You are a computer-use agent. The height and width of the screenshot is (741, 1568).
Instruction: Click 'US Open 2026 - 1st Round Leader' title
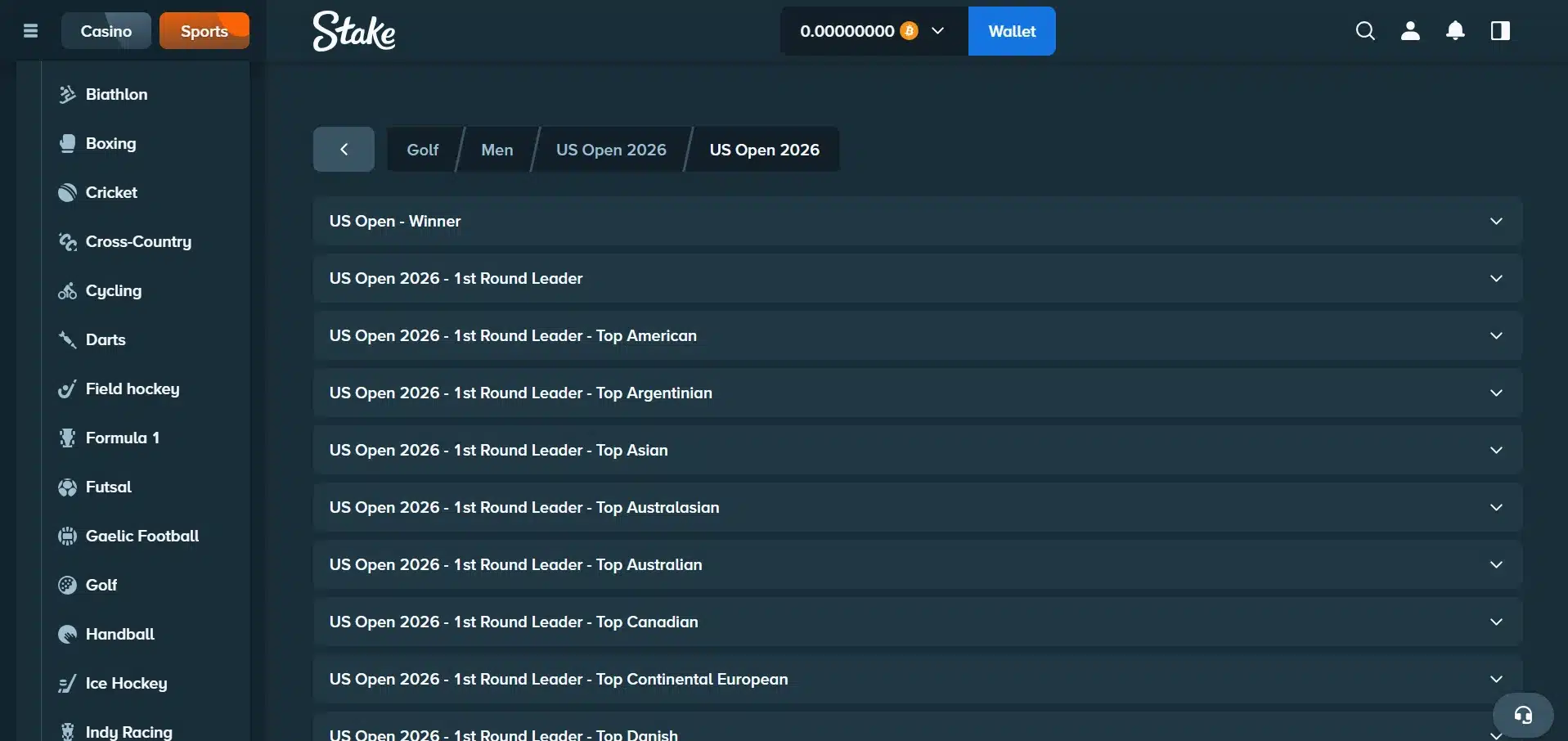tap(456, 278)
